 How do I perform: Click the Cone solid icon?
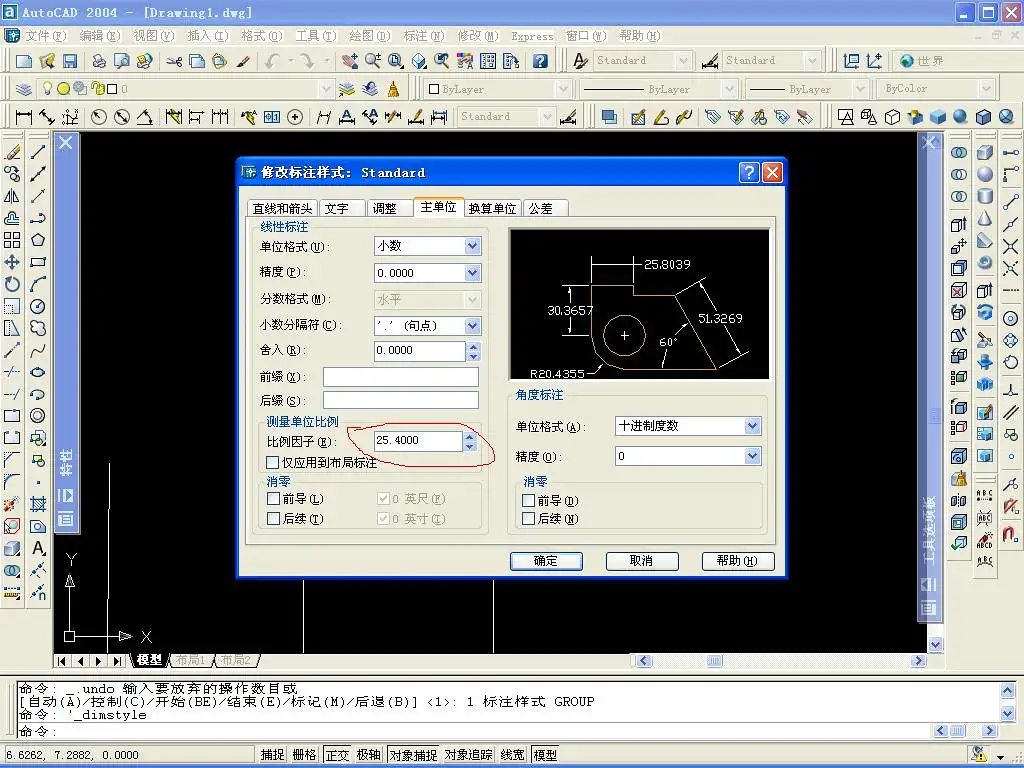[985, 218]
